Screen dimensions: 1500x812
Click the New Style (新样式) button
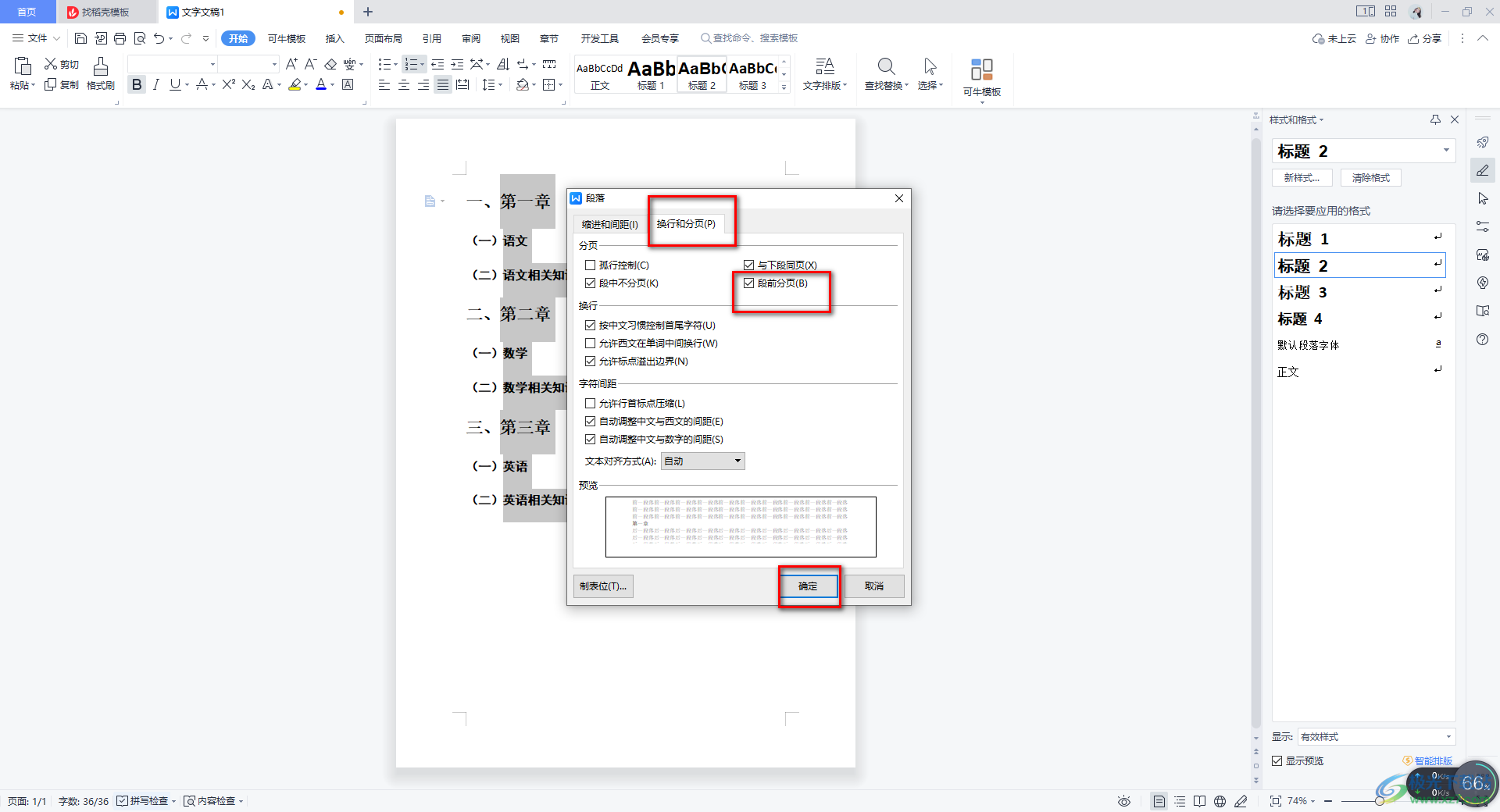click(x=1302, y=178)
